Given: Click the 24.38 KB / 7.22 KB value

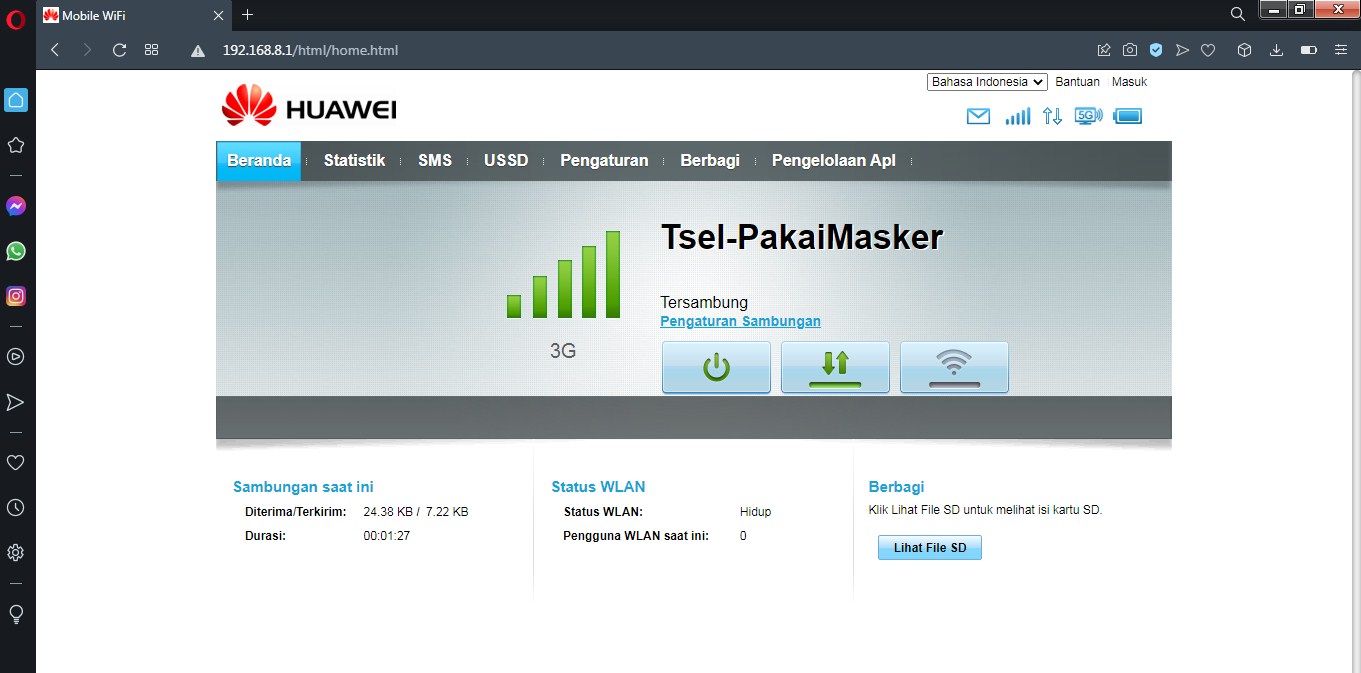Looking at the screenshot, I should point(416,512).
